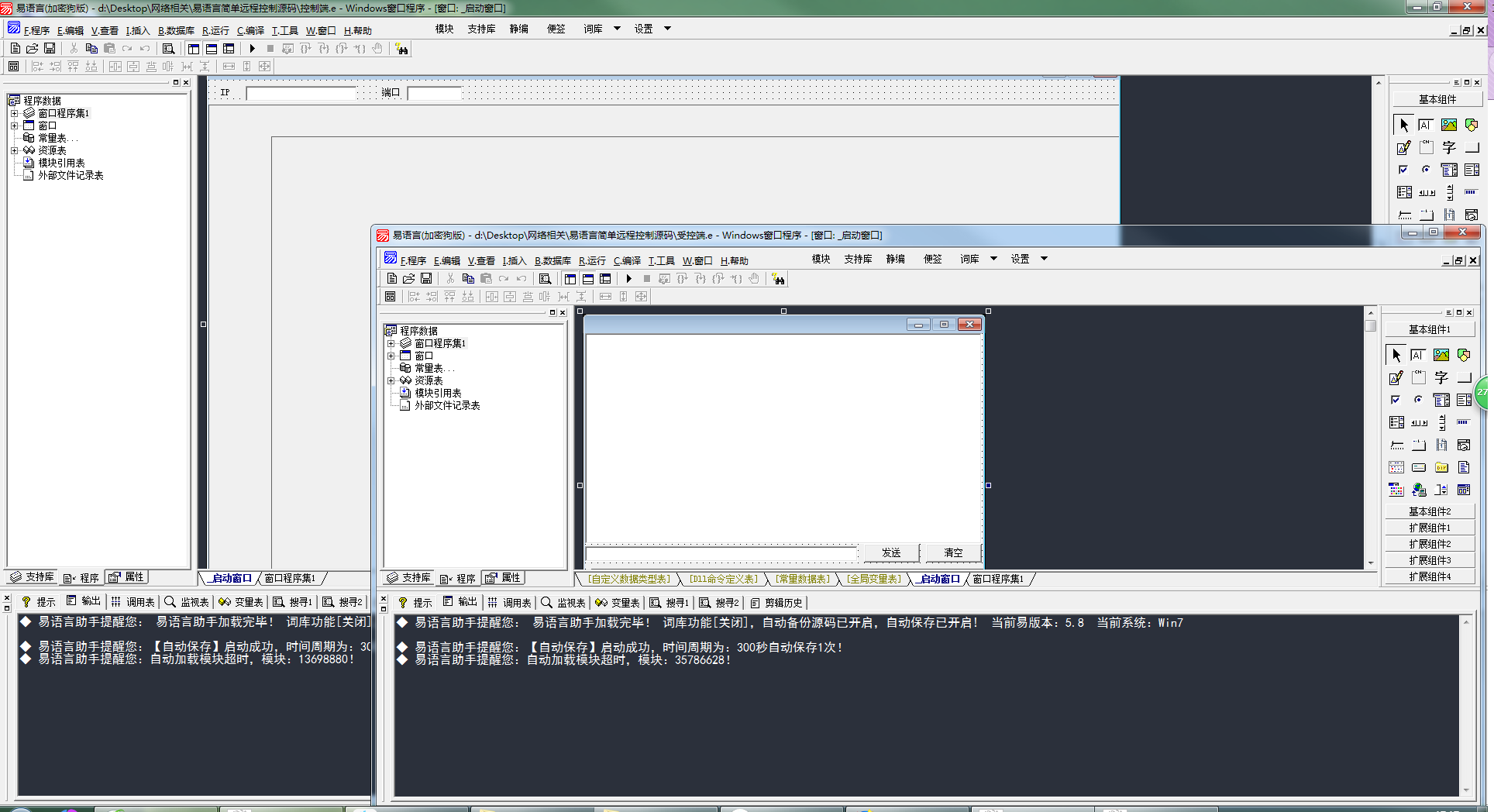This screenshot has height=812, width=1494.
Task: Select DIR directory box component in palette
Action: [x=1441, y=467]
